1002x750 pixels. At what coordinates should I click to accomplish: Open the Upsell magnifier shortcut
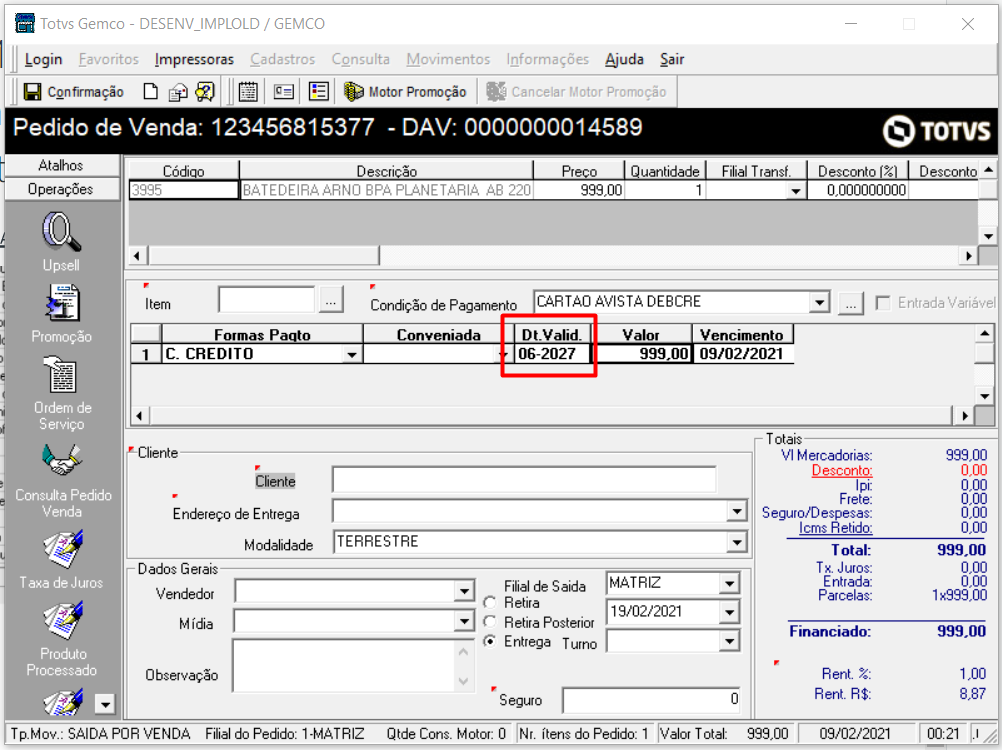point(61,232)
